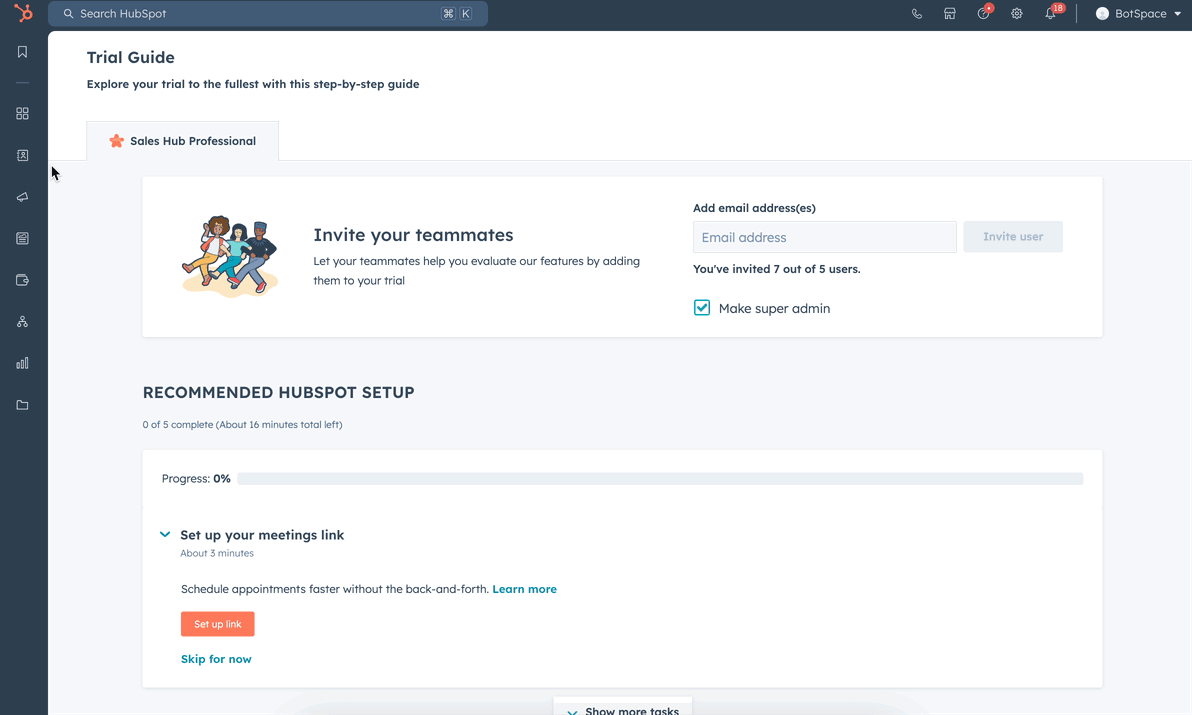Collapse the Set up your meetings link section
Image resolution: width=1192 pixels, height=715 pixels.
[165, 535]
